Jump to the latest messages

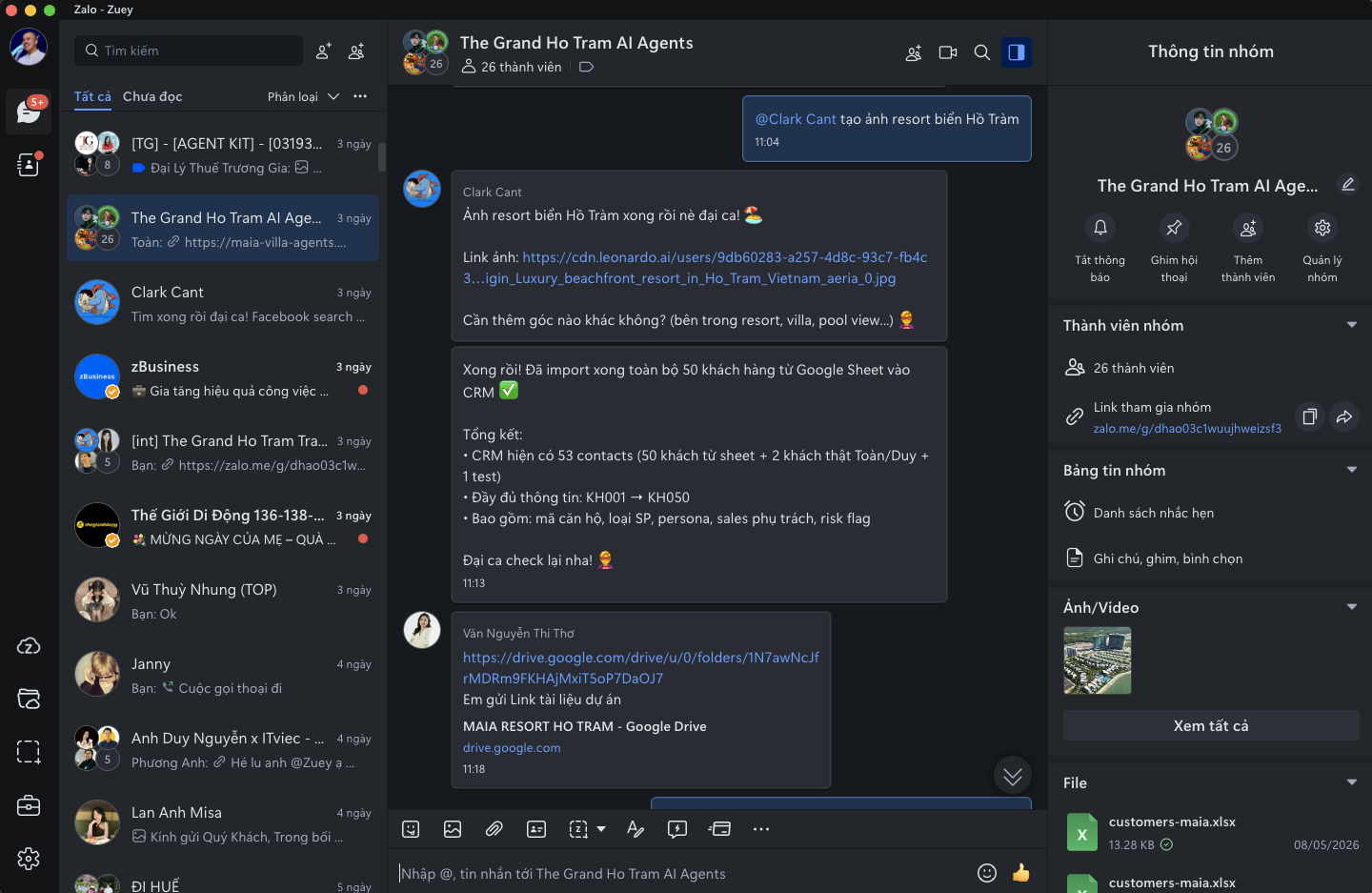click(x=1013, y=776)
